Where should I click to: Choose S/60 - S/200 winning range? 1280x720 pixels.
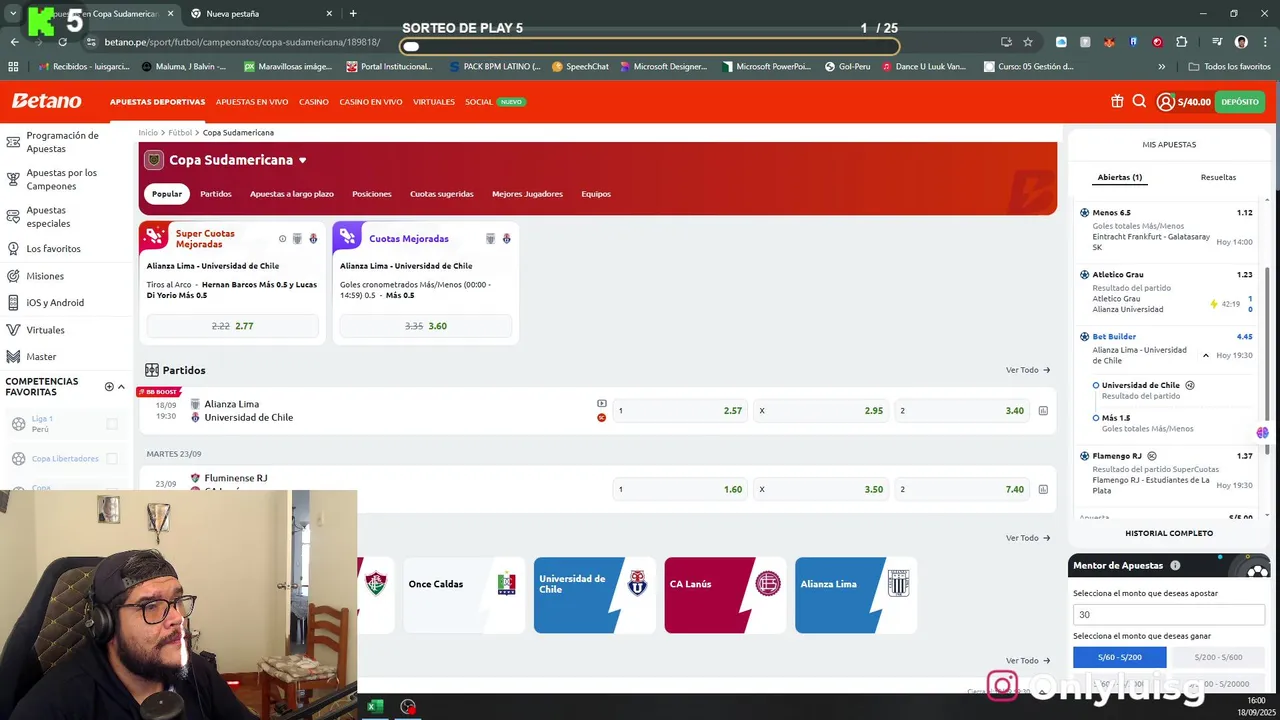pyautogui.click(x=1119, y=657)
